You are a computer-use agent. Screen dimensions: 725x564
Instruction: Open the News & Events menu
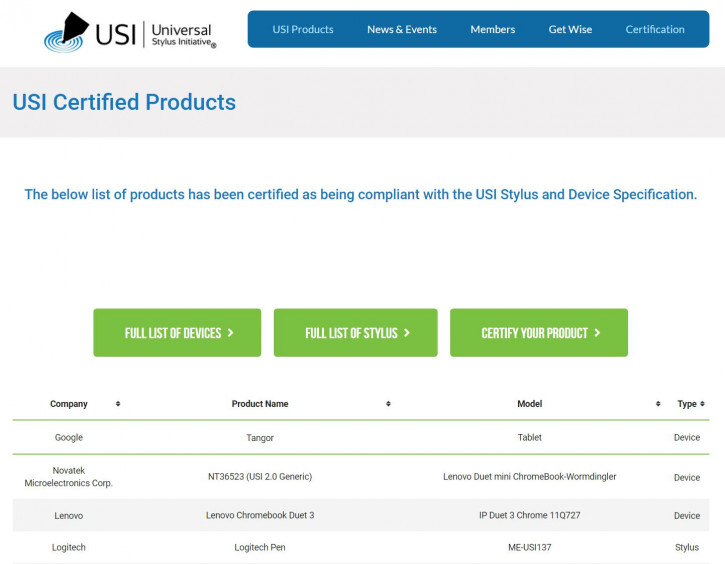(402, 30)
